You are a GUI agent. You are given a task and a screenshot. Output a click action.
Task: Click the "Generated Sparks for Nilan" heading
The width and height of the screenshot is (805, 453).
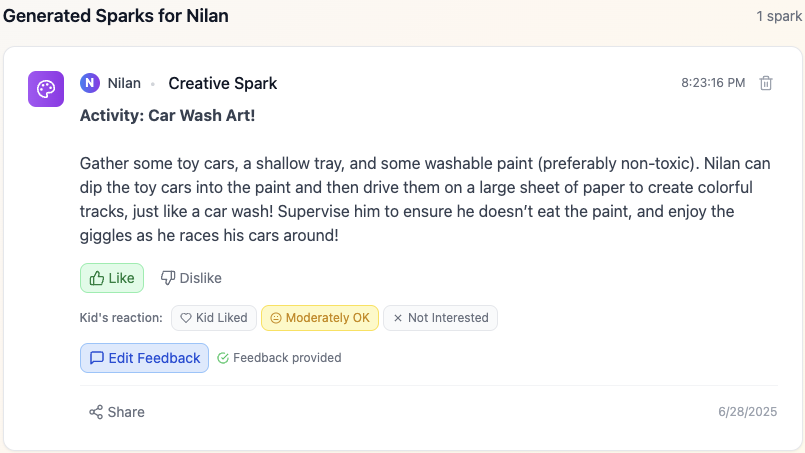pyautogui.click(x=115, y=16)
